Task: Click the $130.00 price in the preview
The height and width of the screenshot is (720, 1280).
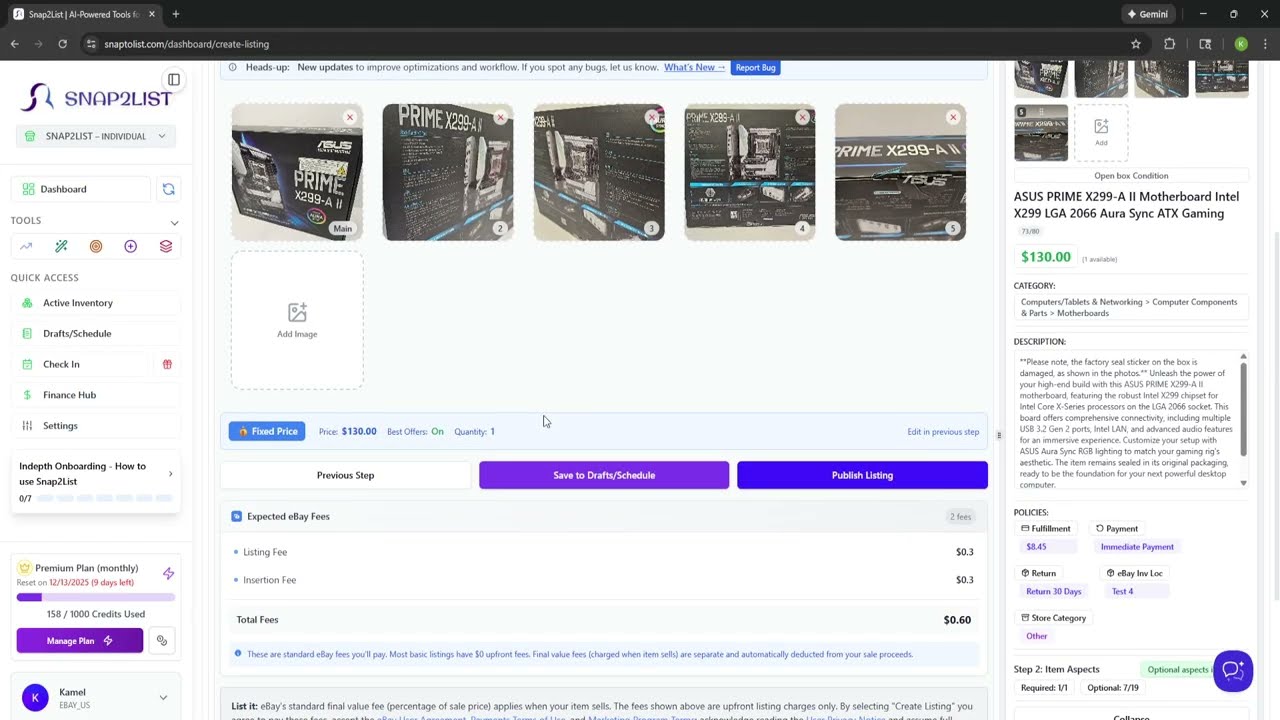Action: [x=1046, y=257]
